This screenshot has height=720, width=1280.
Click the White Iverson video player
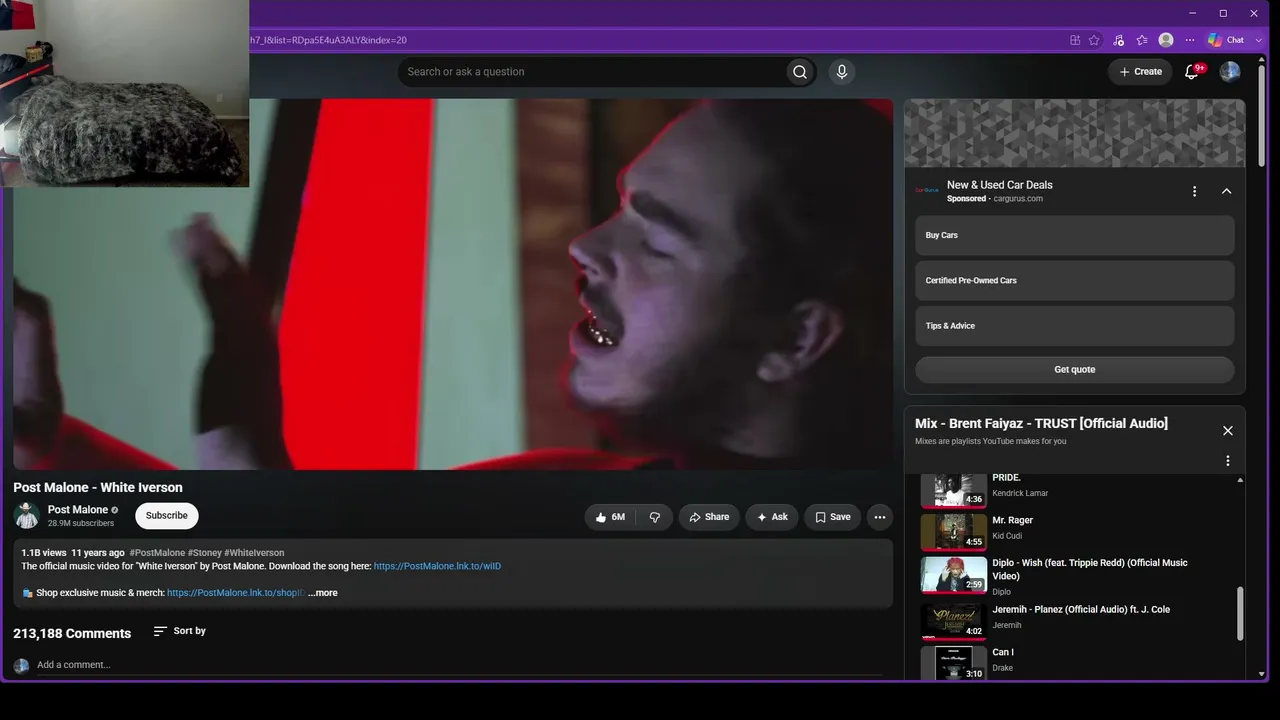(x=453, y=284)
